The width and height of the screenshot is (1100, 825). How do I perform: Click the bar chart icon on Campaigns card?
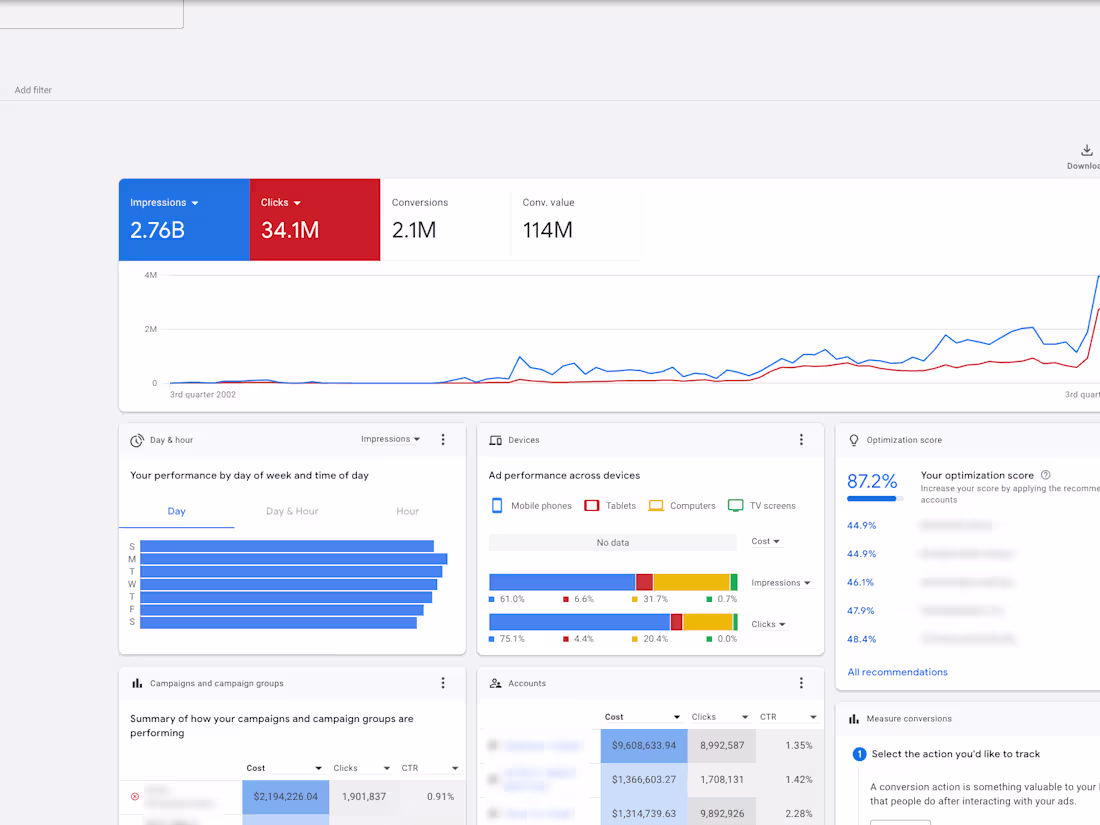point(137,683)
